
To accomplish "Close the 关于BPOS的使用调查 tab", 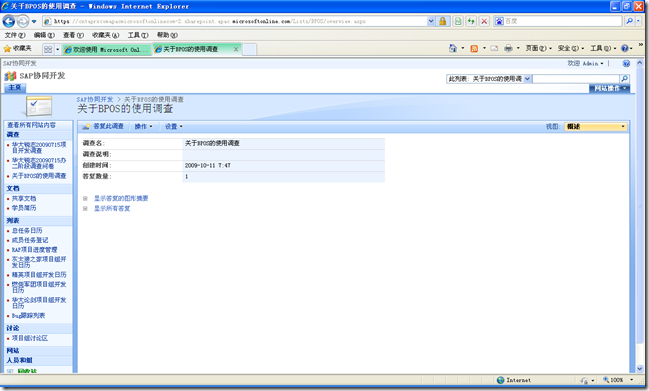I will coord(236,49).
